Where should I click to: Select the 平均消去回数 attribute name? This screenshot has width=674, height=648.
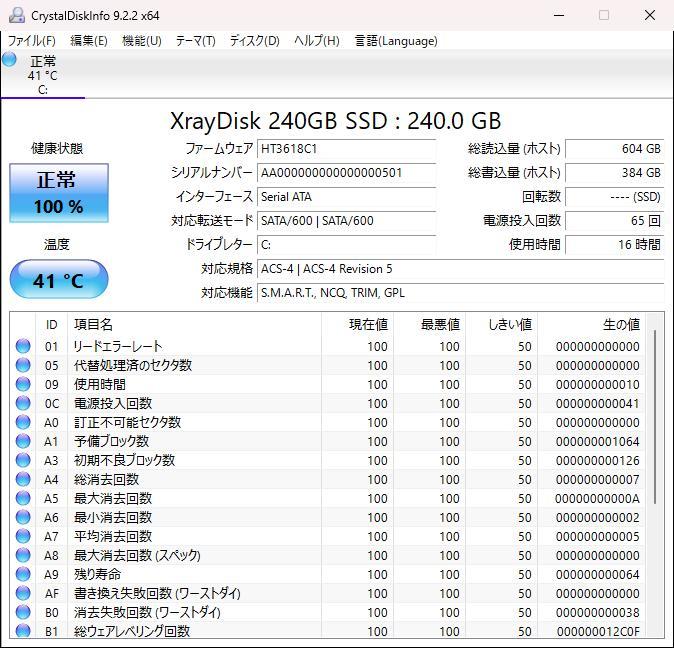(x=113, y=536)
